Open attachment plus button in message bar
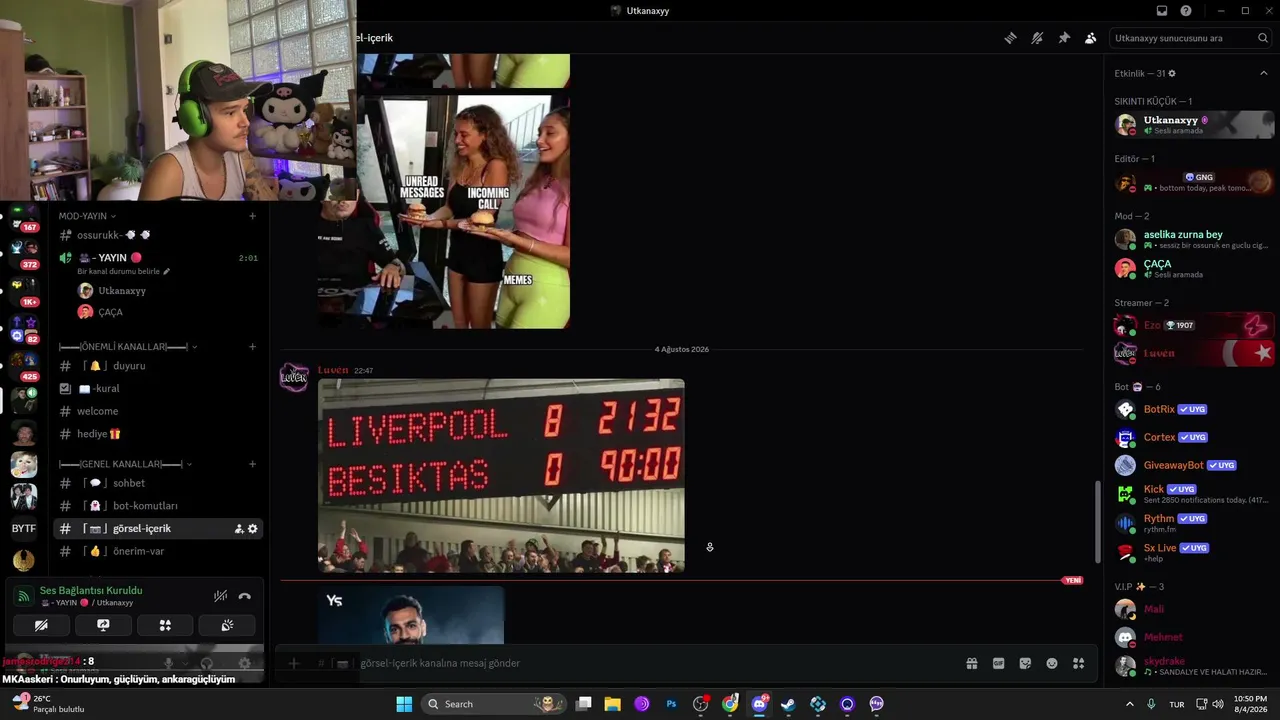 (293, 663)
